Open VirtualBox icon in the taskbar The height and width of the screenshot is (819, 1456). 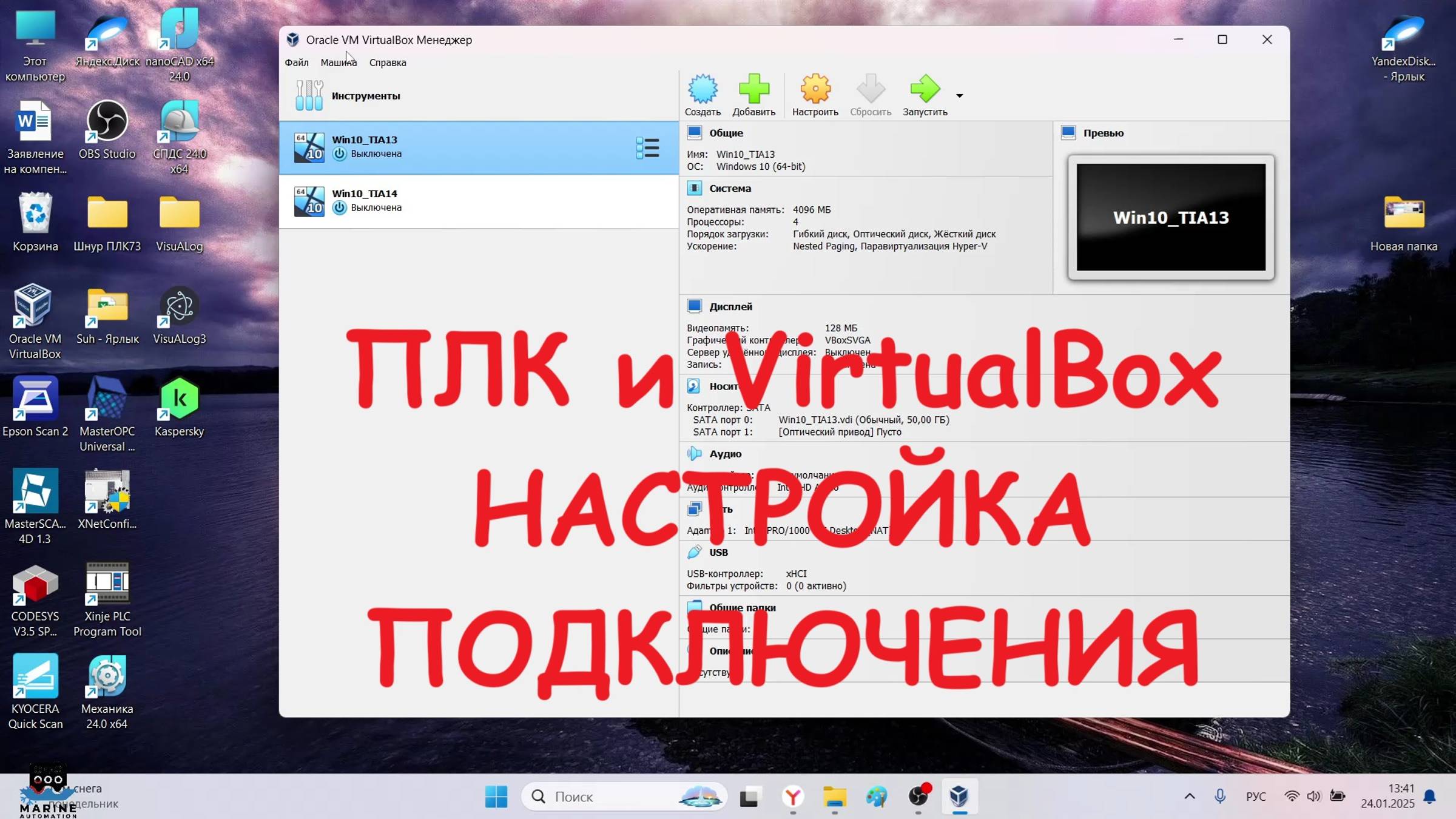click(959, 797)
